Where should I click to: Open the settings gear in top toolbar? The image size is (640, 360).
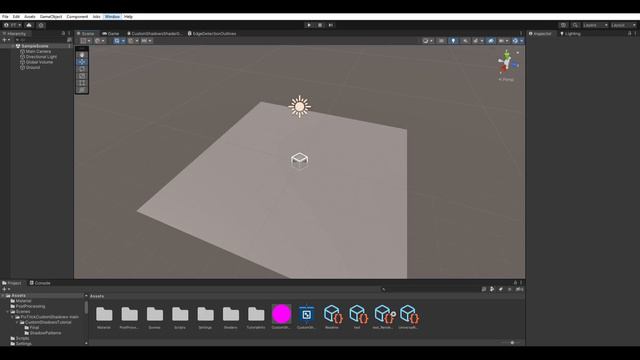pos(41,25)
